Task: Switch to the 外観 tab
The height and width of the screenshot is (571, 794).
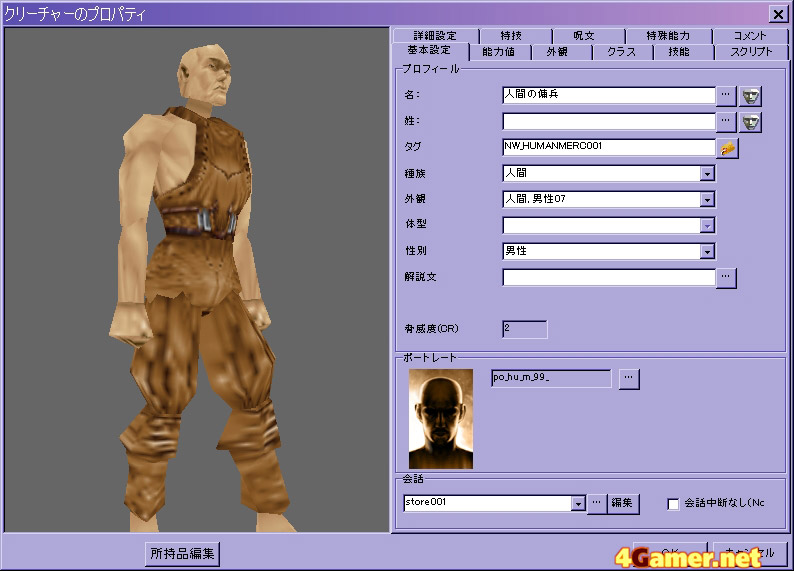Action: 562,52
